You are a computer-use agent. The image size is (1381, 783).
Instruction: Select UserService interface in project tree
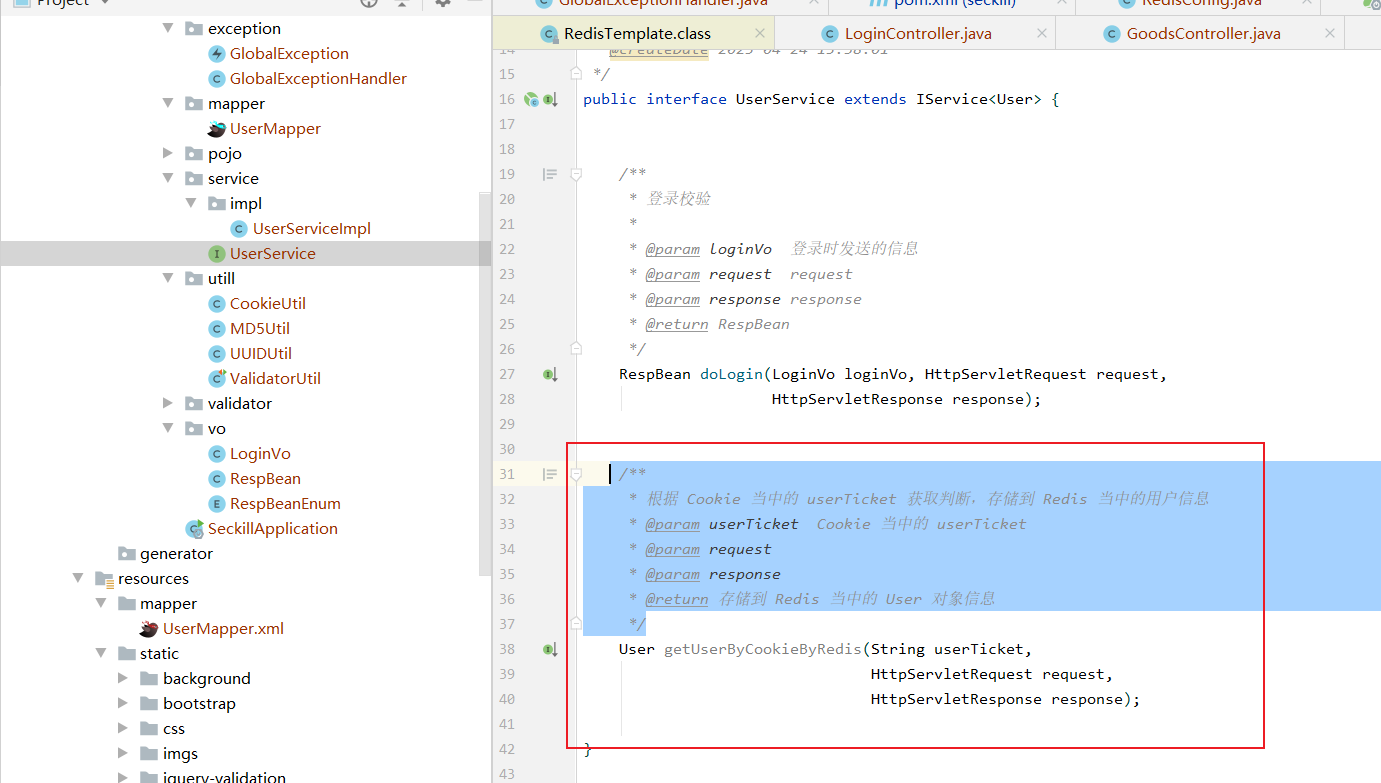click(272, 253)
